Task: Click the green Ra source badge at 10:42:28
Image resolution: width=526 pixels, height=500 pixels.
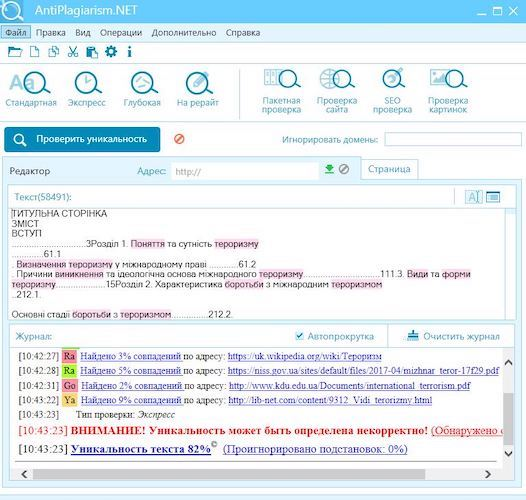Action: (x=69, y=371)
